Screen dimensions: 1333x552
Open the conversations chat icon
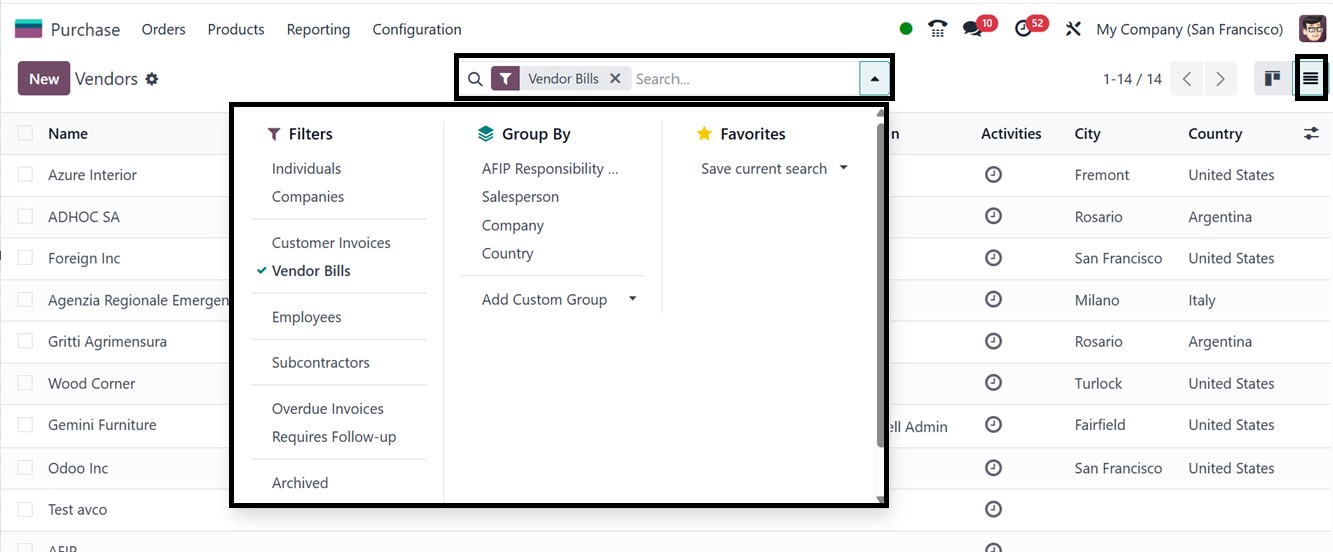pyautogui.click(x=973, y=29)
